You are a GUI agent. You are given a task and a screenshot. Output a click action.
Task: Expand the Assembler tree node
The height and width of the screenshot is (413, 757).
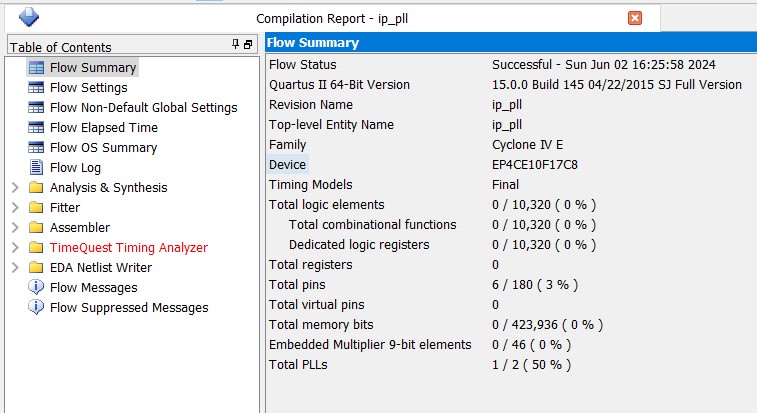14,228
